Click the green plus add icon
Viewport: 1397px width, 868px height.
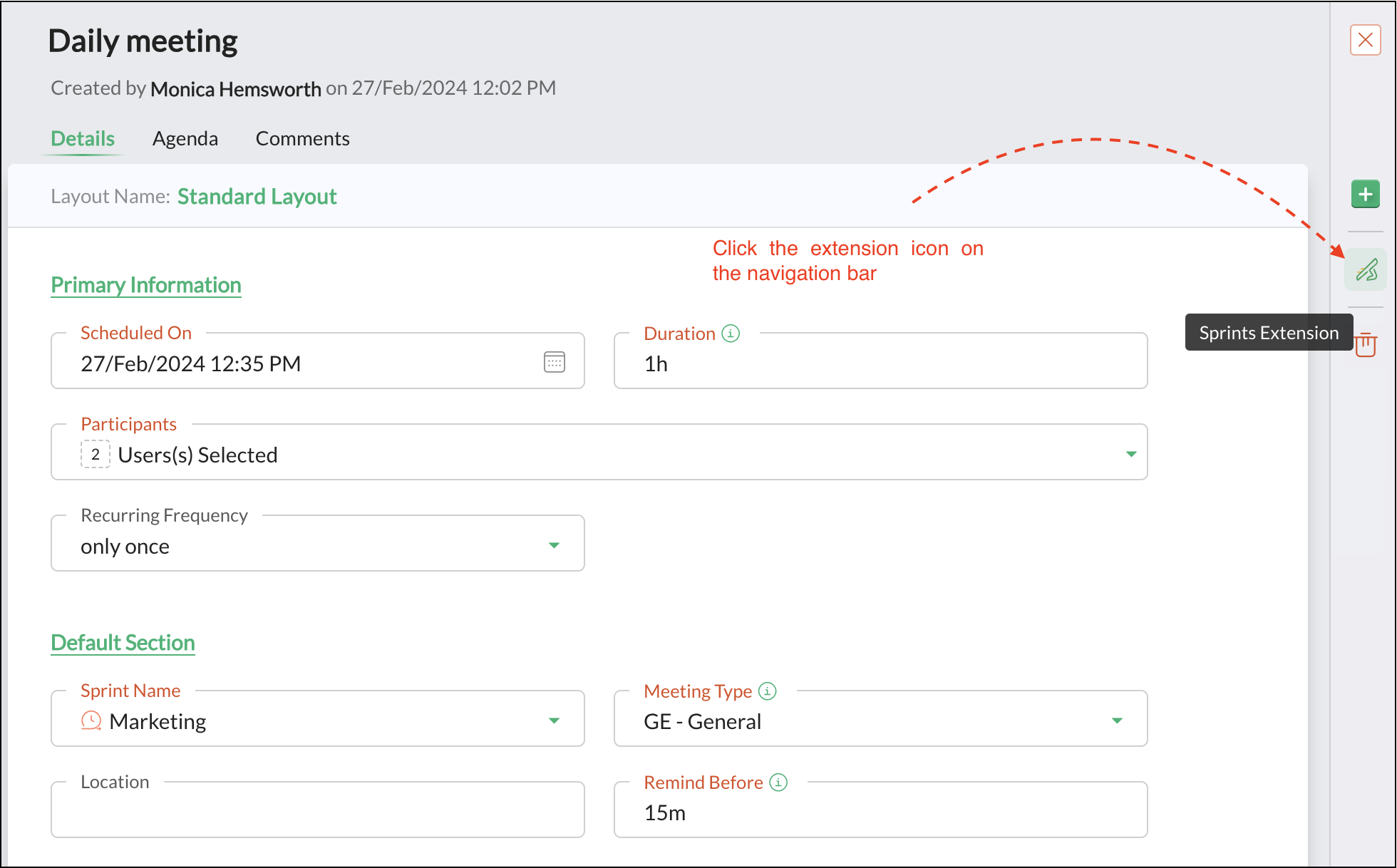pos(1365,194)
